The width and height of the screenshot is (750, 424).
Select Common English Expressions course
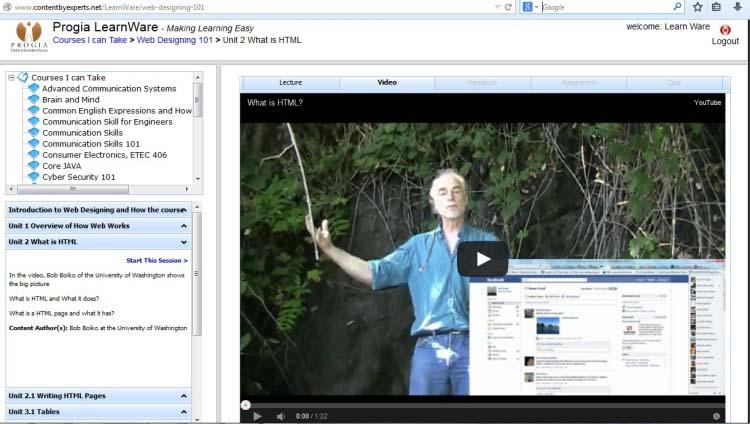coord(117,111)
